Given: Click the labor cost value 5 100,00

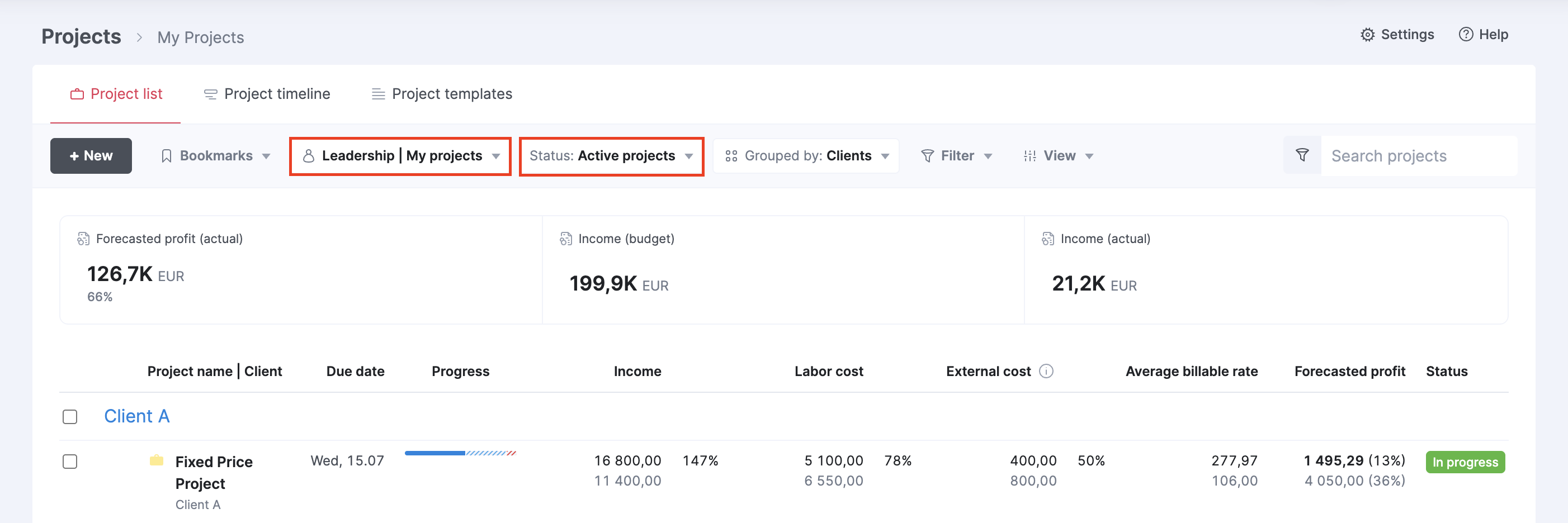Looking at the screenshot, I should (x=834, y=461).
